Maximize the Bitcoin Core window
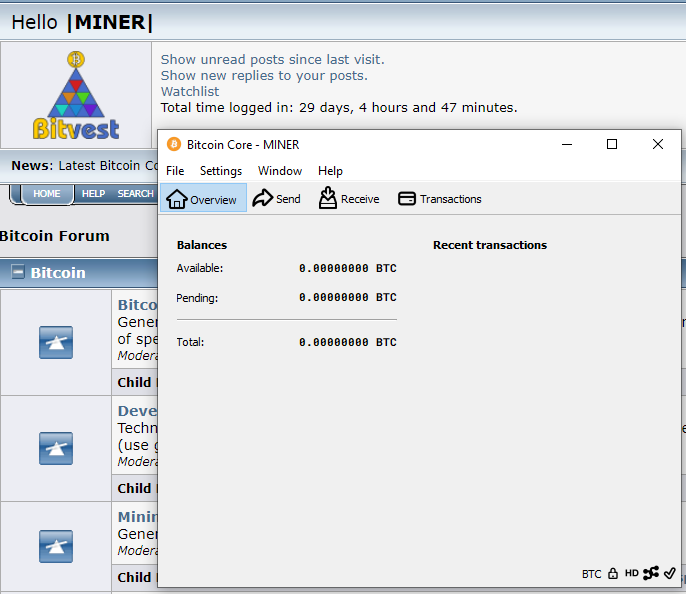The height and width of the screenshot is (594, 686). pyautogui.click(x=612, y=144)
